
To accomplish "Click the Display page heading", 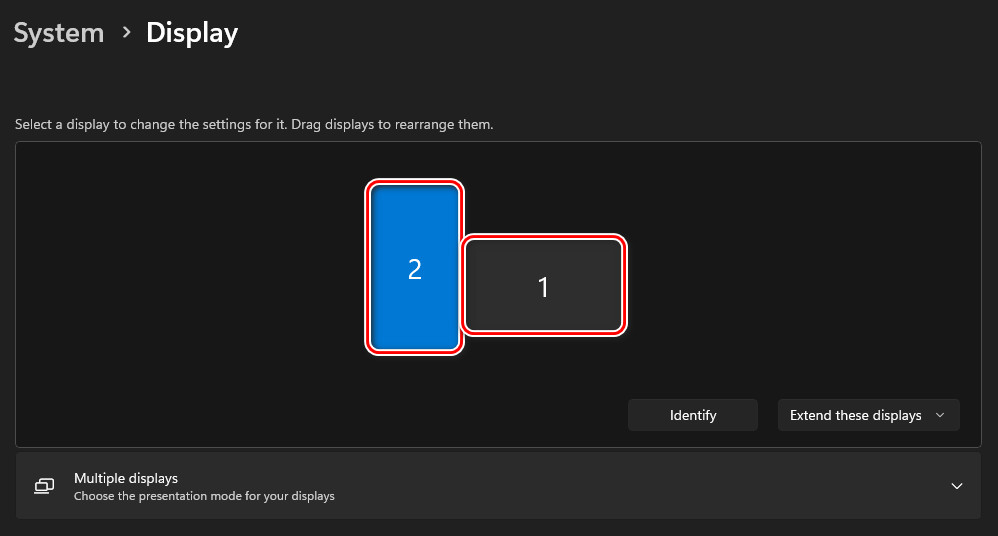I will click(x=192, y=33).
